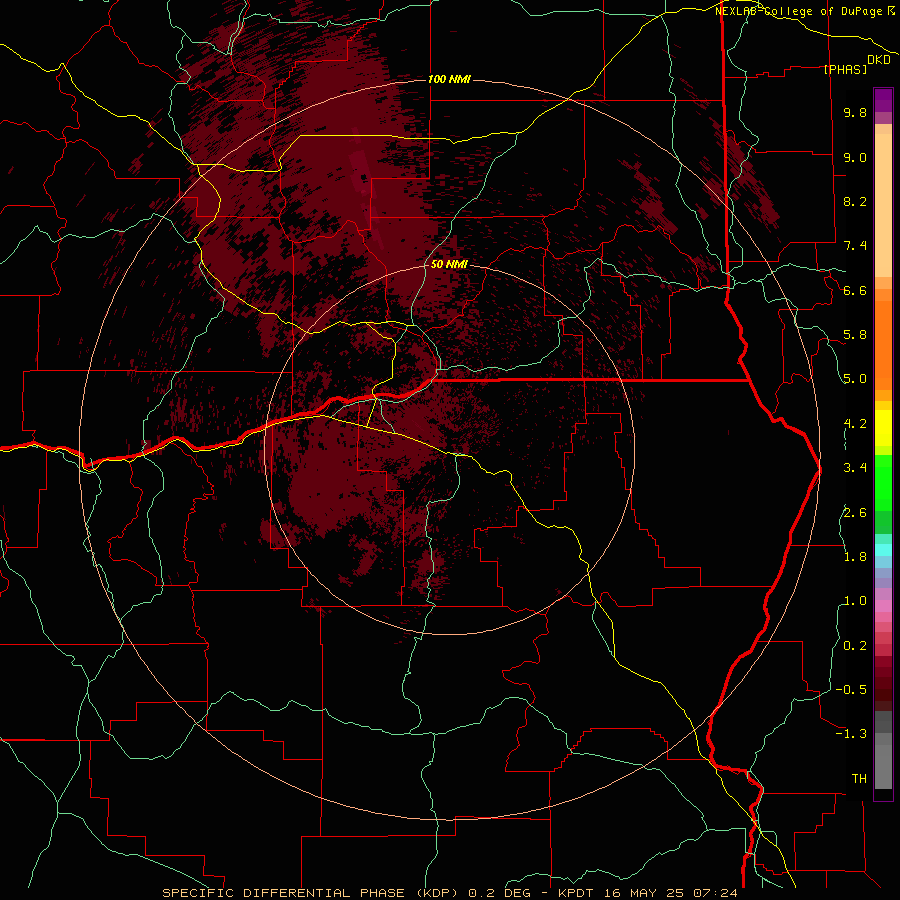The width and height of the screenshot is (900, 900).
Task: Click the 2.6 scale value
Action: [855, 513]
